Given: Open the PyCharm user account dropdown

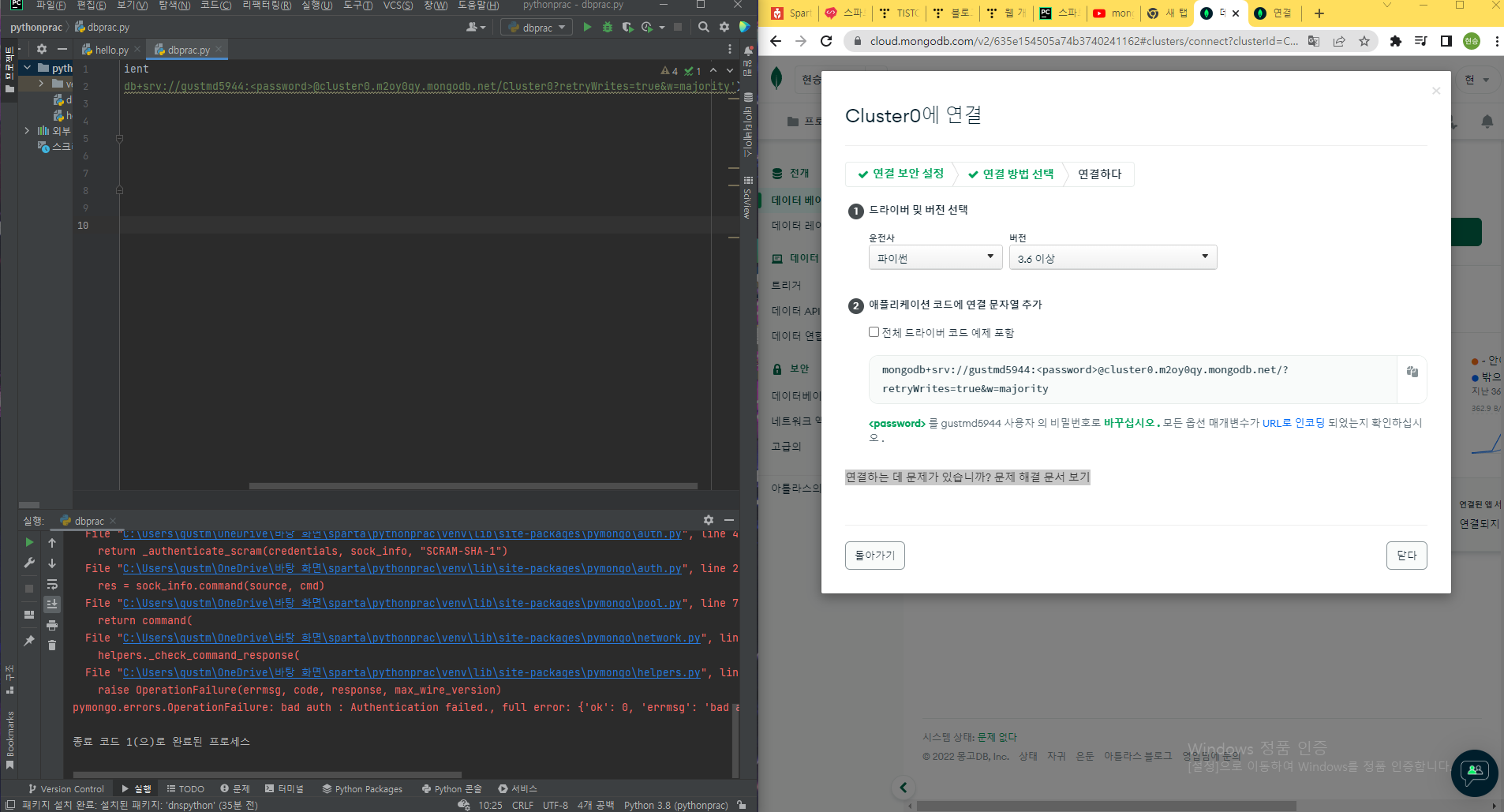Looking at the screenshot, I should tap(476, 27).
